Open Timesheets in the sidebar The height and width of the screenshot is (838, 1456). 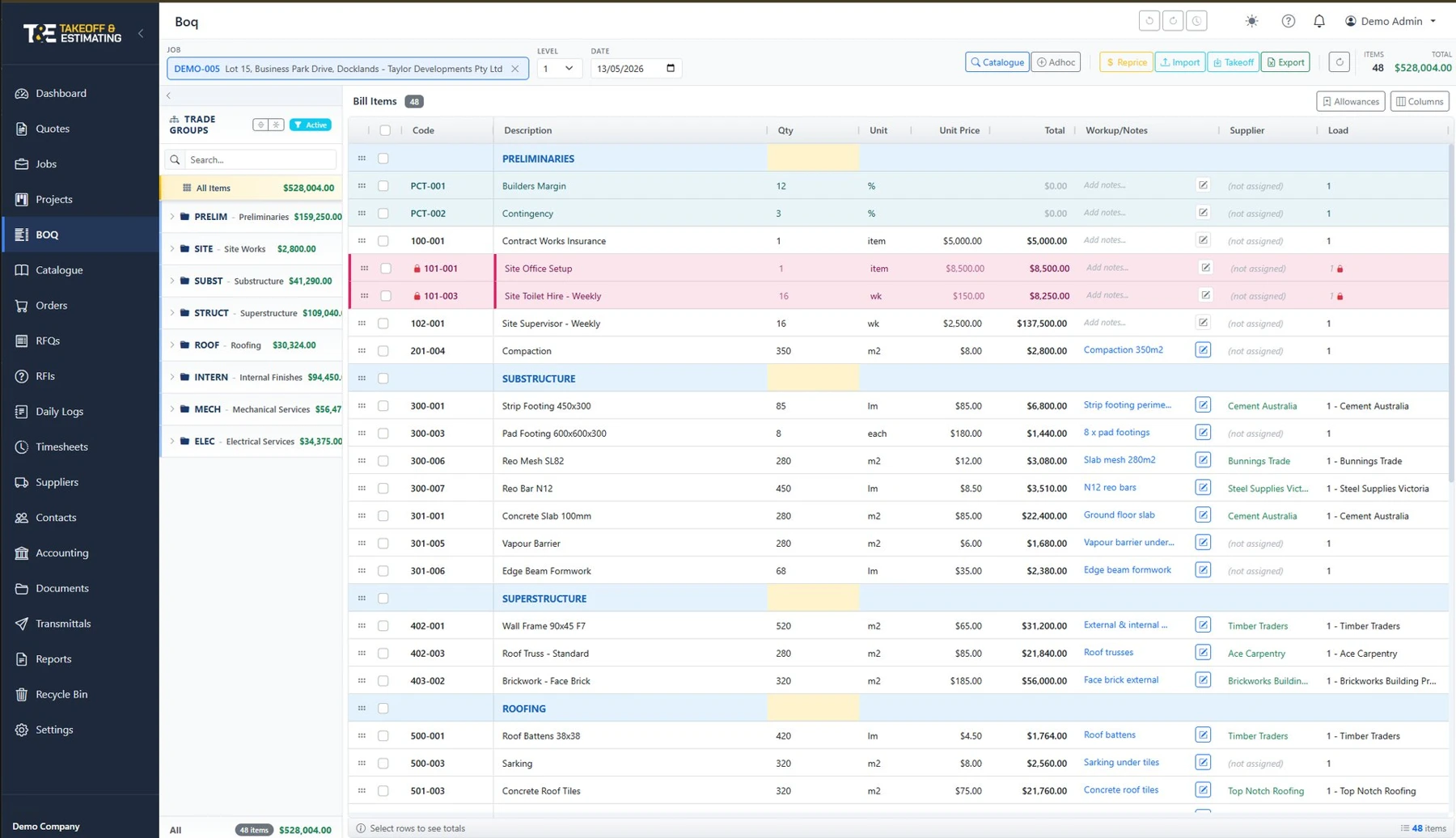(x=79, y=447)
